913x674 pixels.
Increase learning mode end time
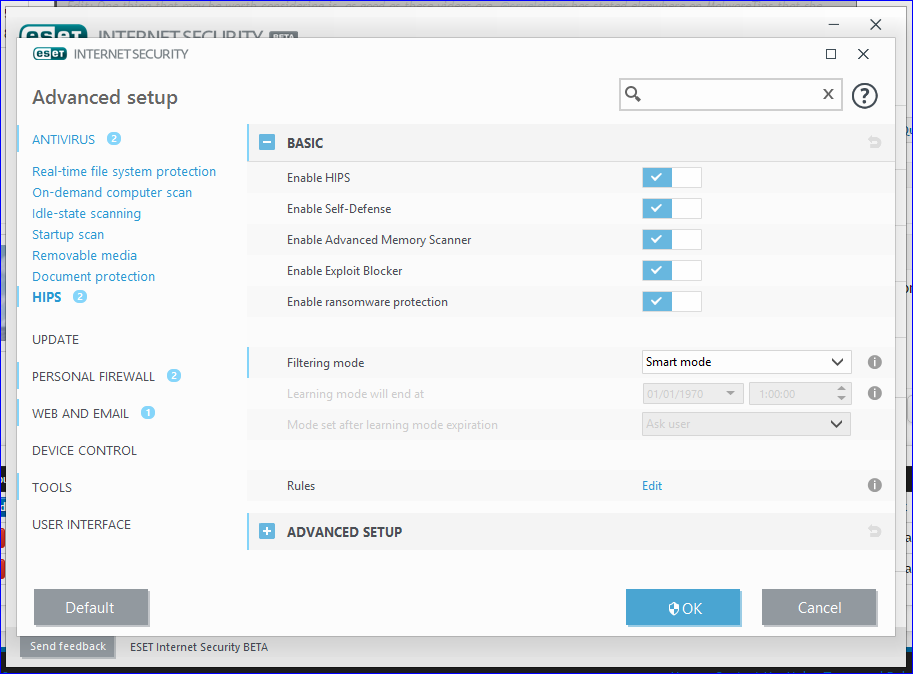(x=841, y=388)
